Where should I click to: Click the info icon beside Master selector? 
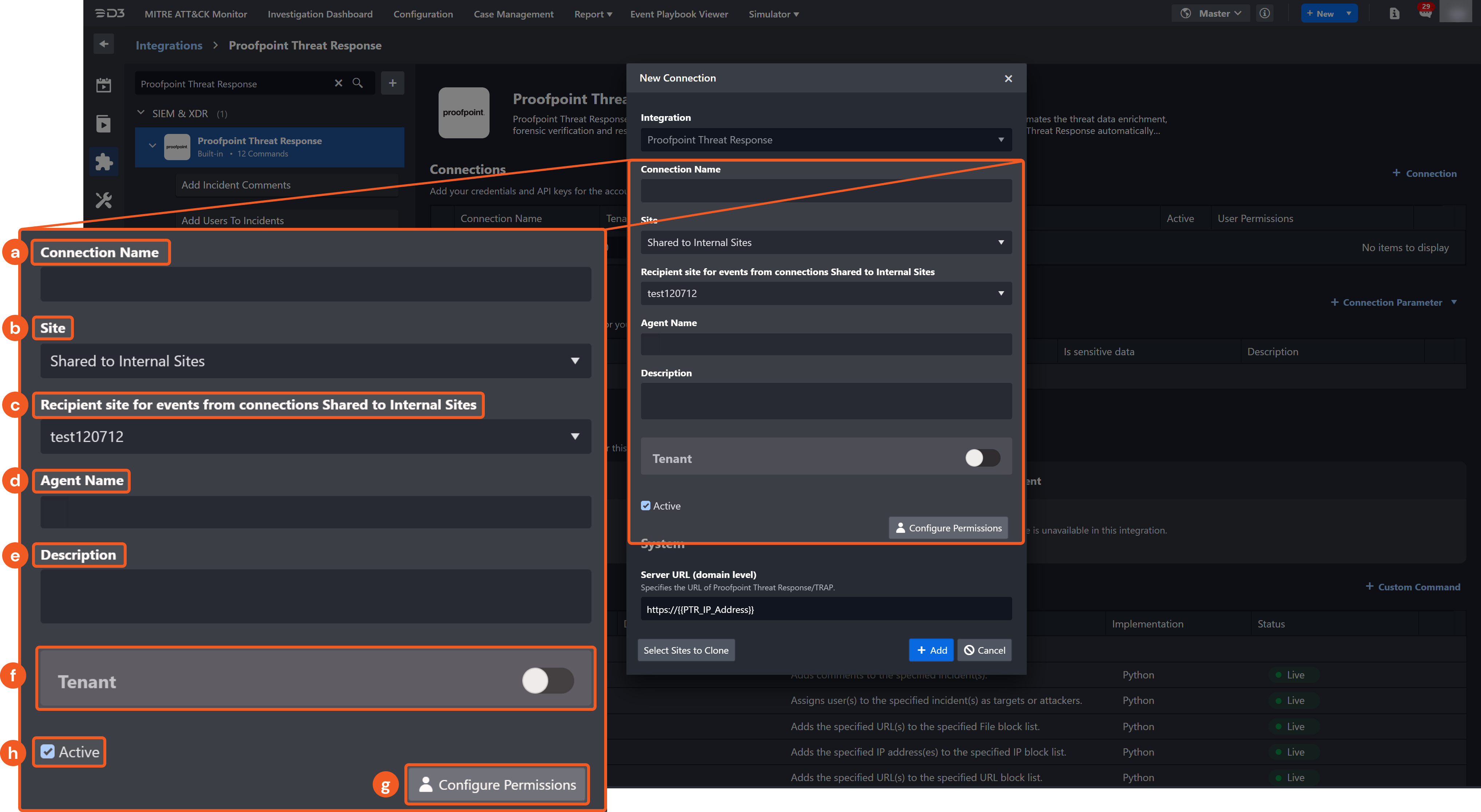1264,13
